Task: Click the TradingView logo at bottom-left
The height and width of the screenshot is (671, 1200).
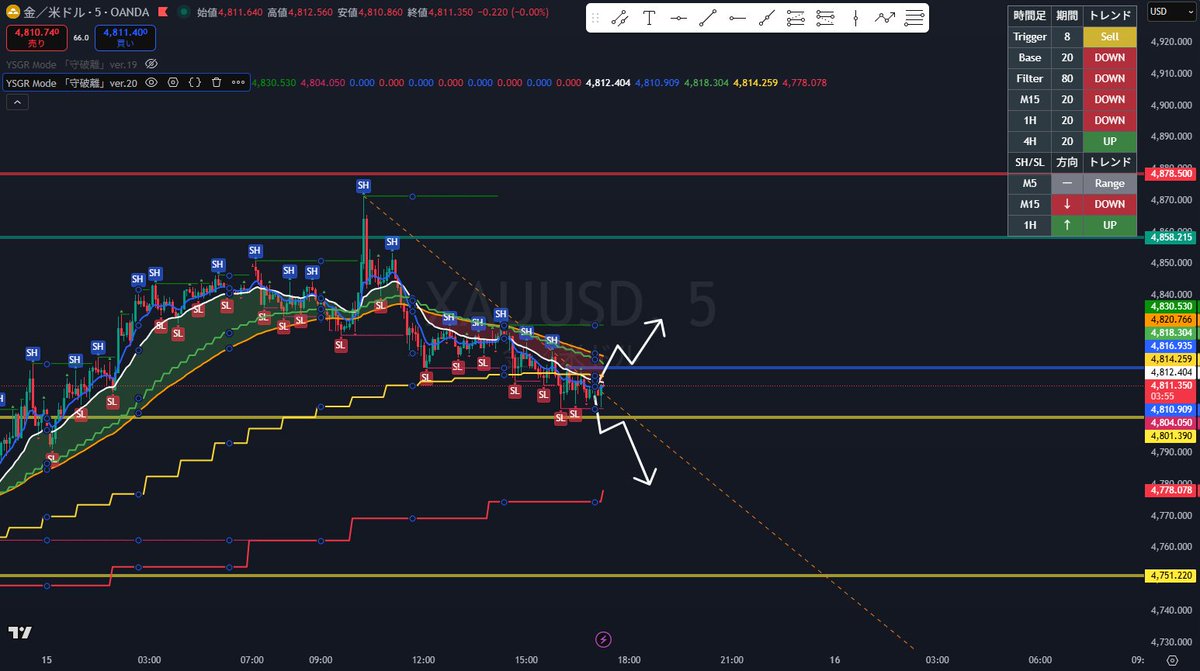Action: (x=18, y=633)
